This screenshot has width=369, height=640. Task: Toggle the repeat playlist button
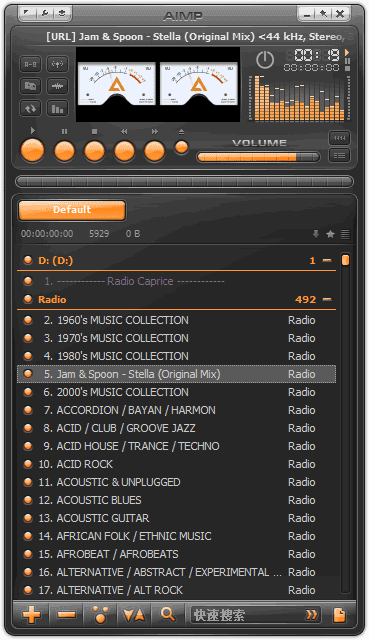31,109
